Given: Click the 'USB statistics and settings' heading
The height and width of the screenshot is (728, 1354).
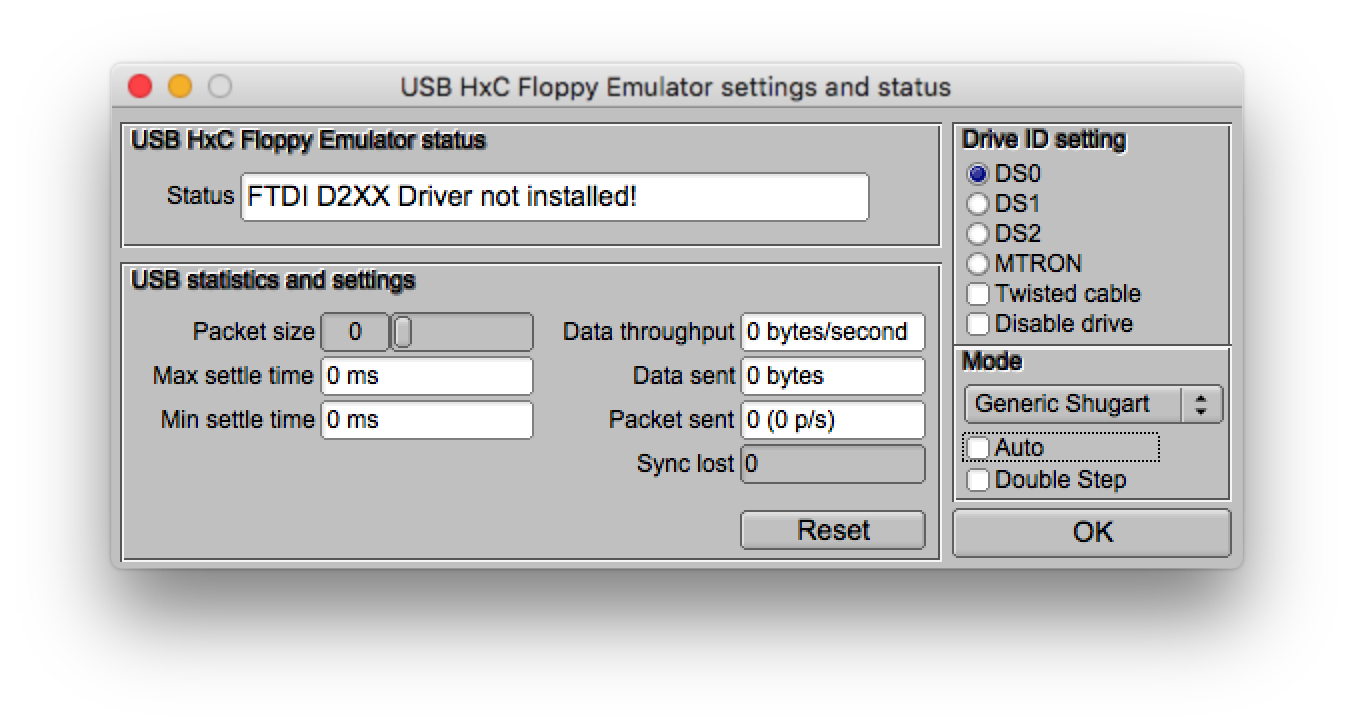Looking at the screenshot, I should point(273,280).
